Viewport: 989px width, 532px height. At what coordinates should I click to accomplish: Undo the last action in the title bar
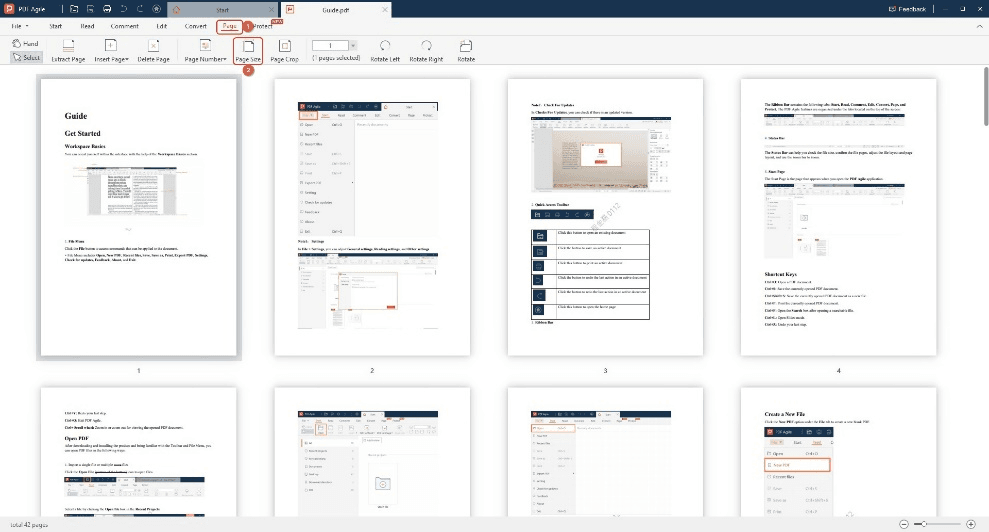pyautogui.click(x=124, y=9)
